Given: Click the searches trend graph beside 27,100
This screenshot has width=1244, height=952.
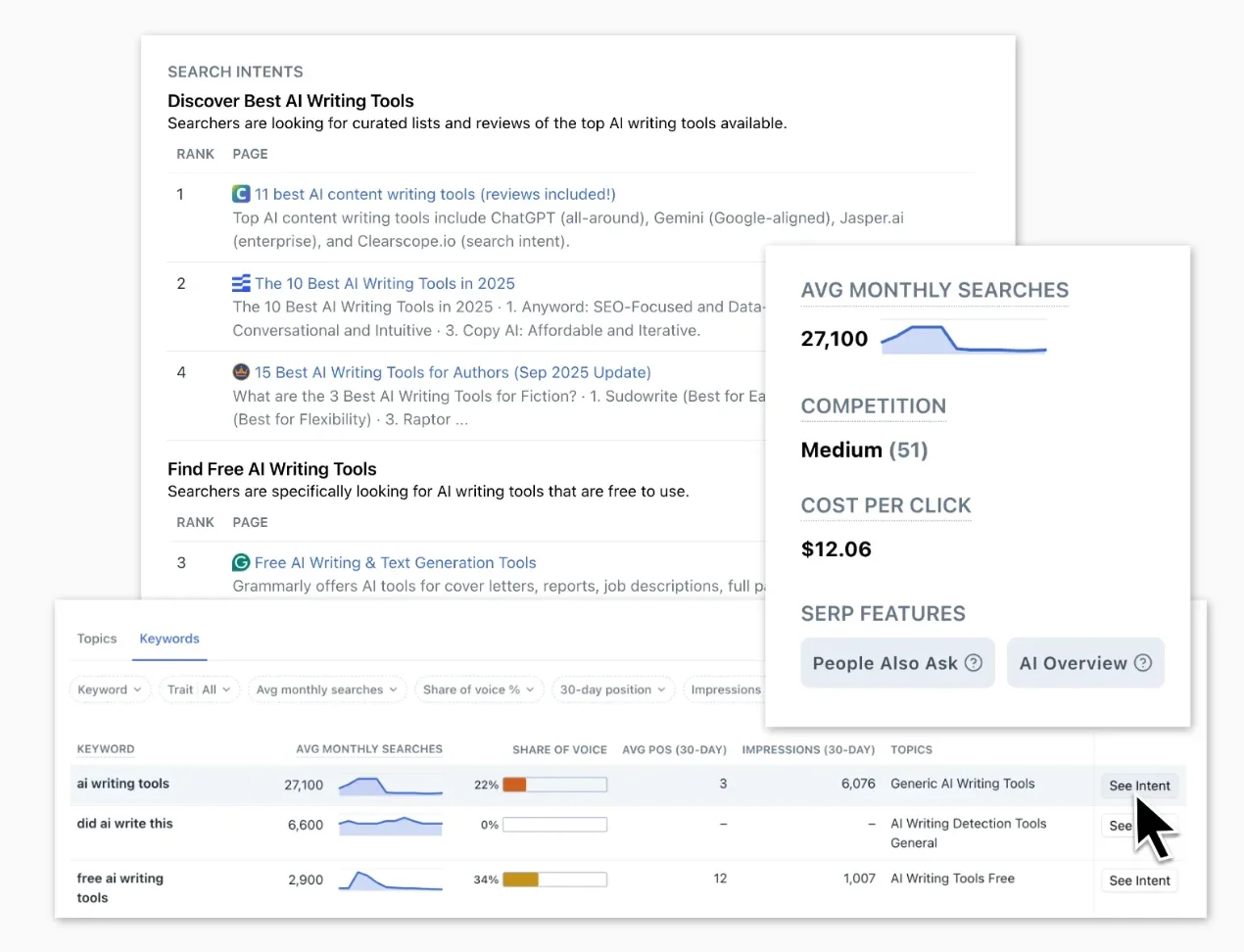Looking at the screenshot, I should 963,339.
